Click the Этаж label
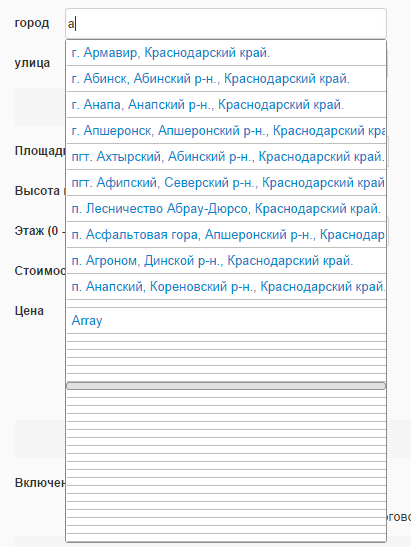This screenshot has width=411, height=547. 40,231
